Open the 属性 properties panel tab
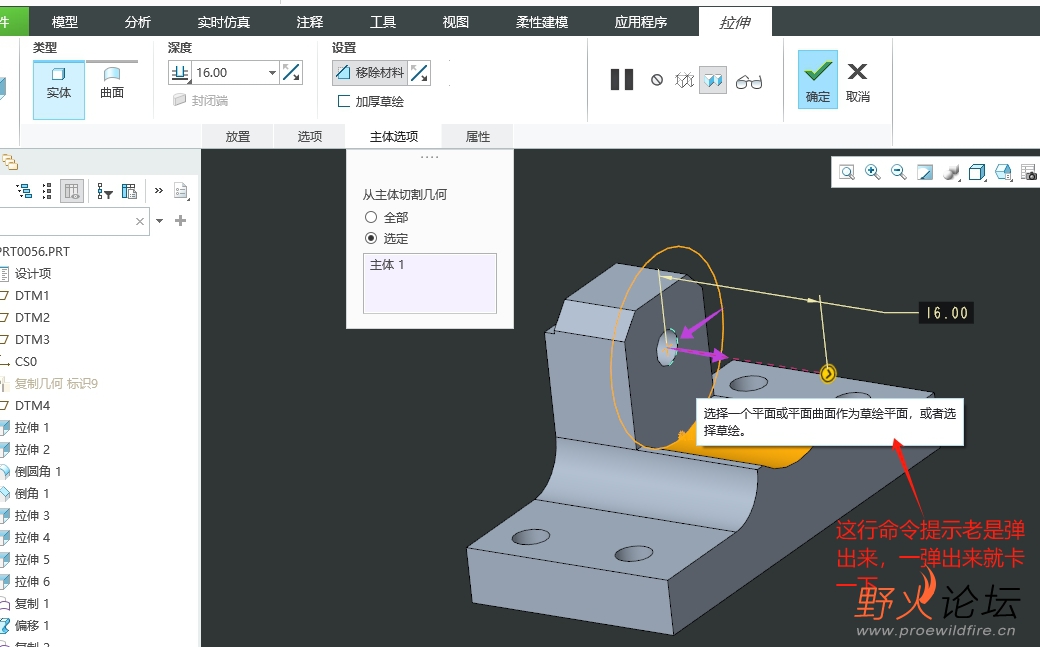1040x647 pixels. [478, 137]
